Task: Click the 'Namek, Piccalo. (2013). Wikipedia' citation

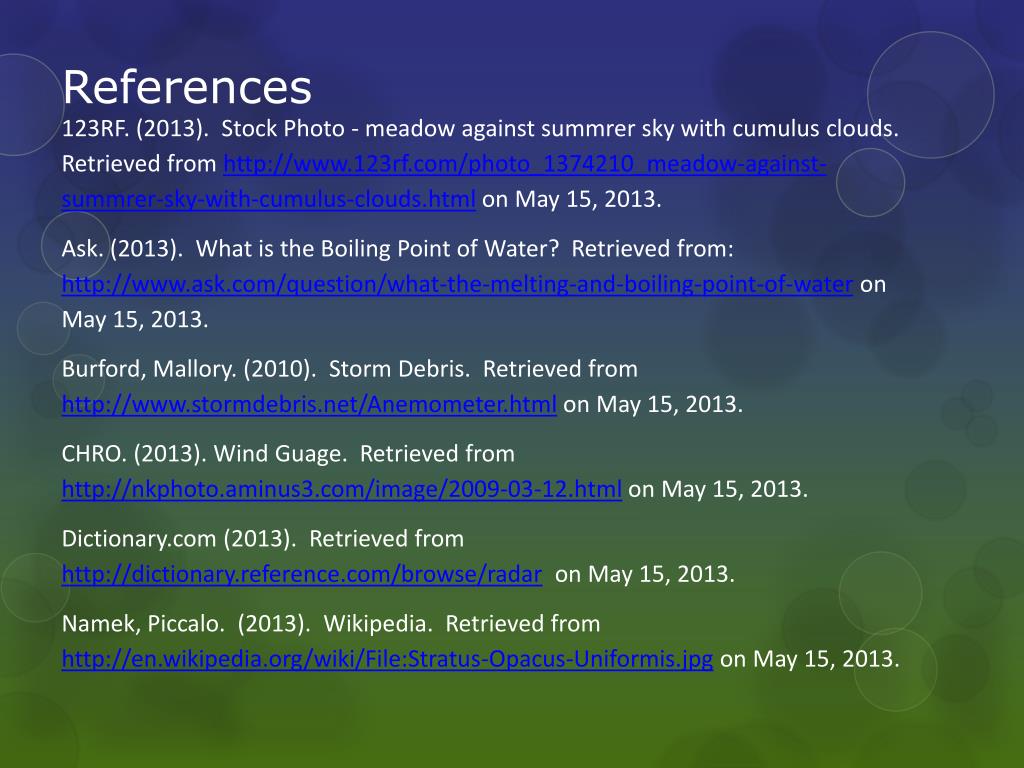Action: coord(247,624)
